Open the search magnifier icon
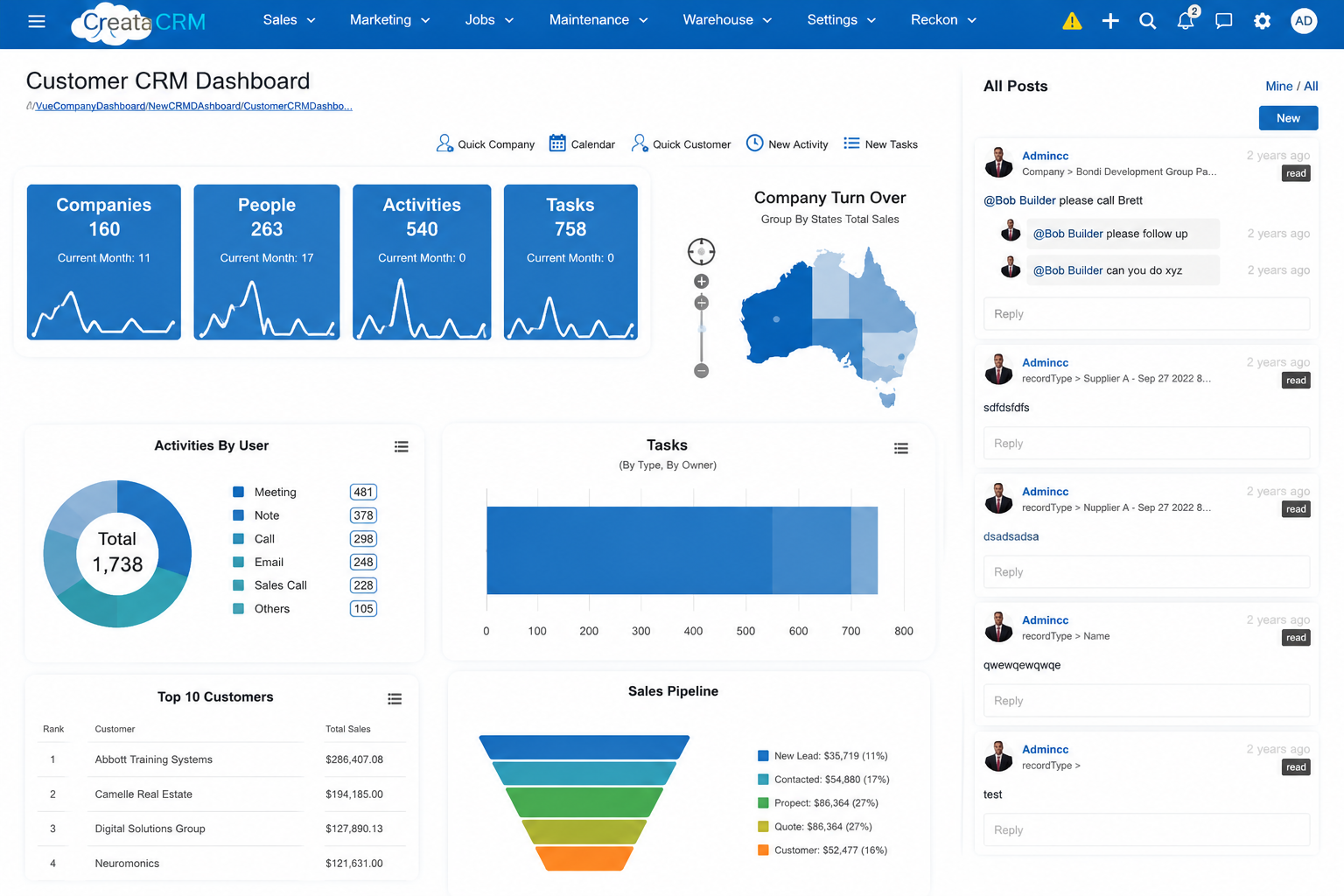1344x896 pixels. 1148,21
